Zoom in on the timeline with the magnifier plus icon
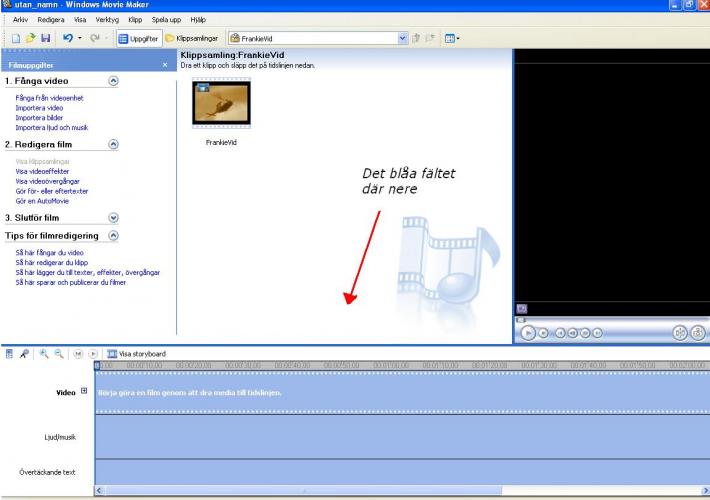Image resolution: width=710 pixels, height=500 pixels. pos(45,353)
